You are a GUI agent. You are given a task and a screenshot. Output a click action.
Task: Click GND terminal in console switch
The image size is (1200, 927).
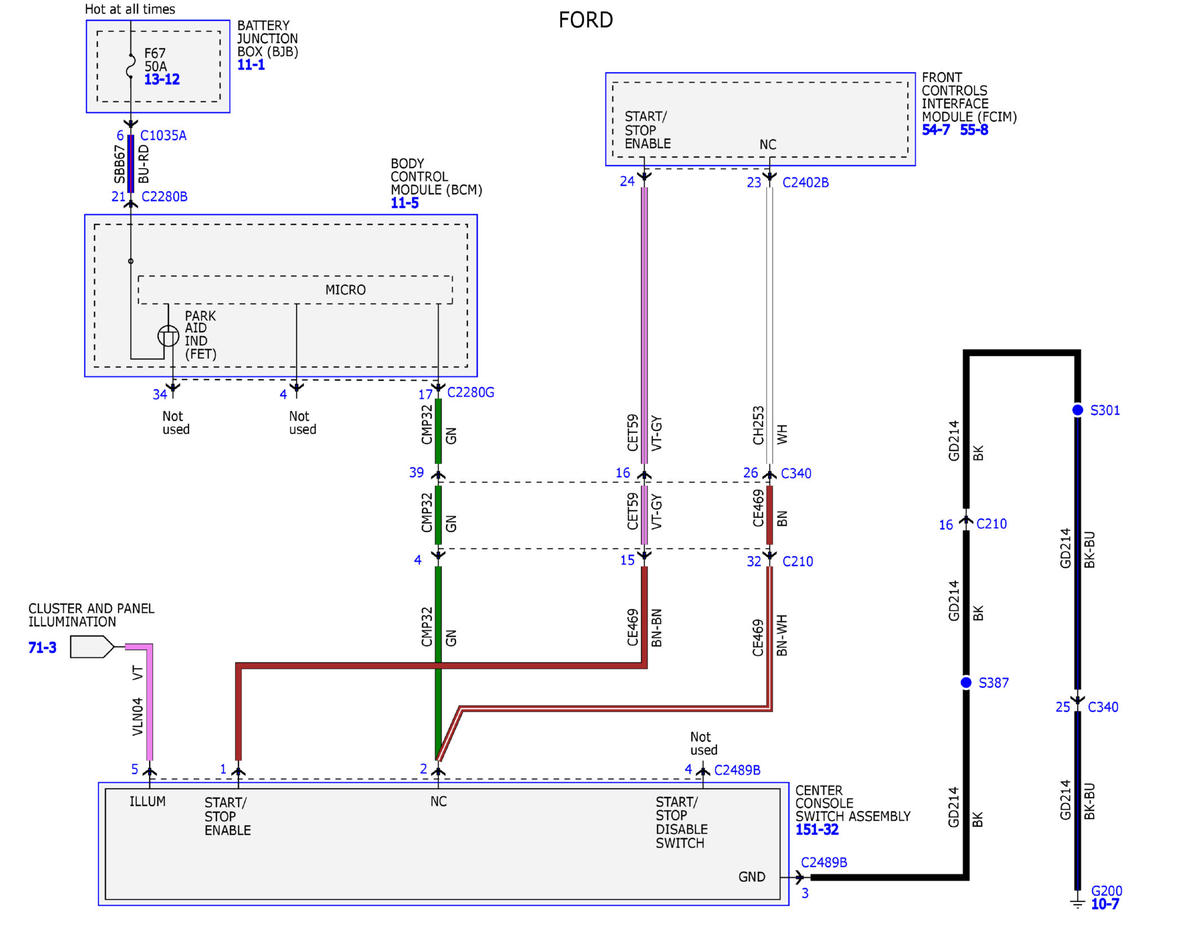[751, 877]
